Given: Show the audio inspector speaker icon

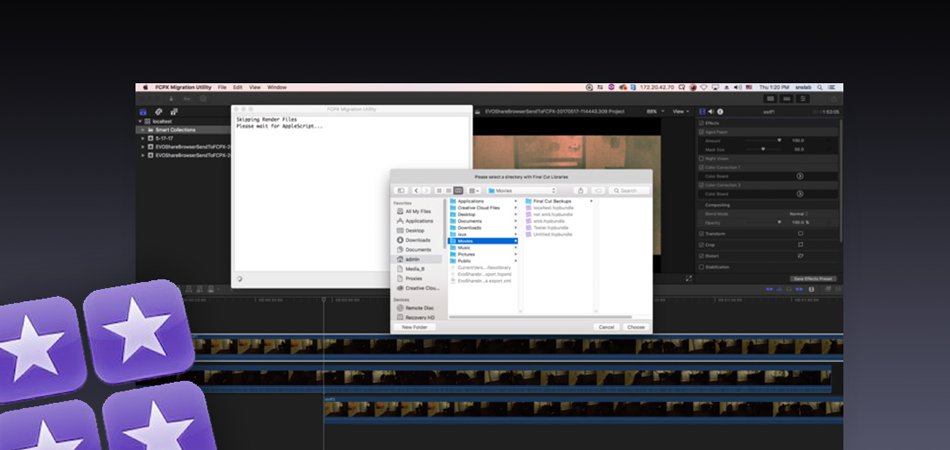Looking at the screenshot, I should point(711,111).
